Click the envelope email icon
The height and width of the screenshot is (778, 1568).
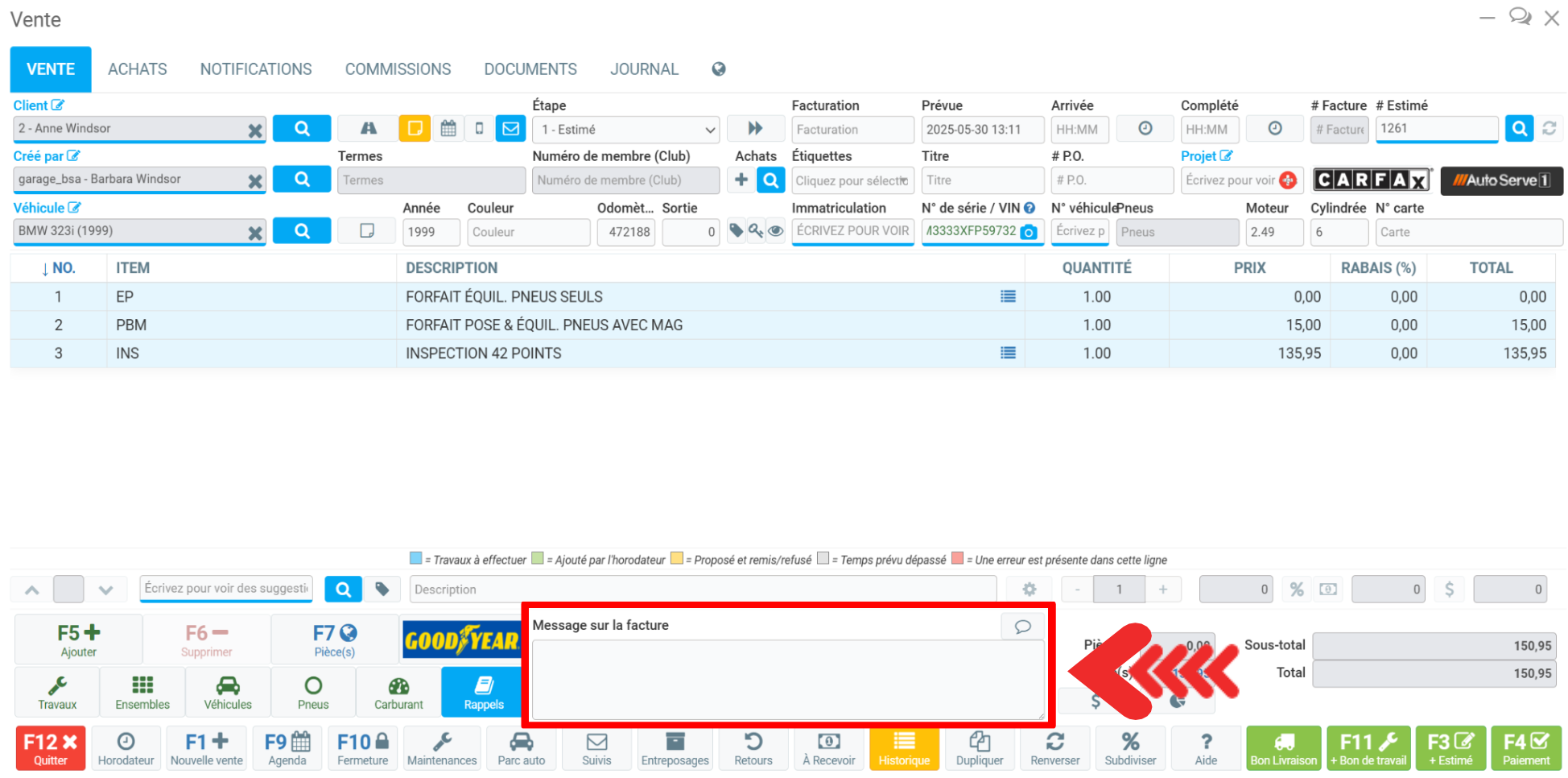click(510, 129)
